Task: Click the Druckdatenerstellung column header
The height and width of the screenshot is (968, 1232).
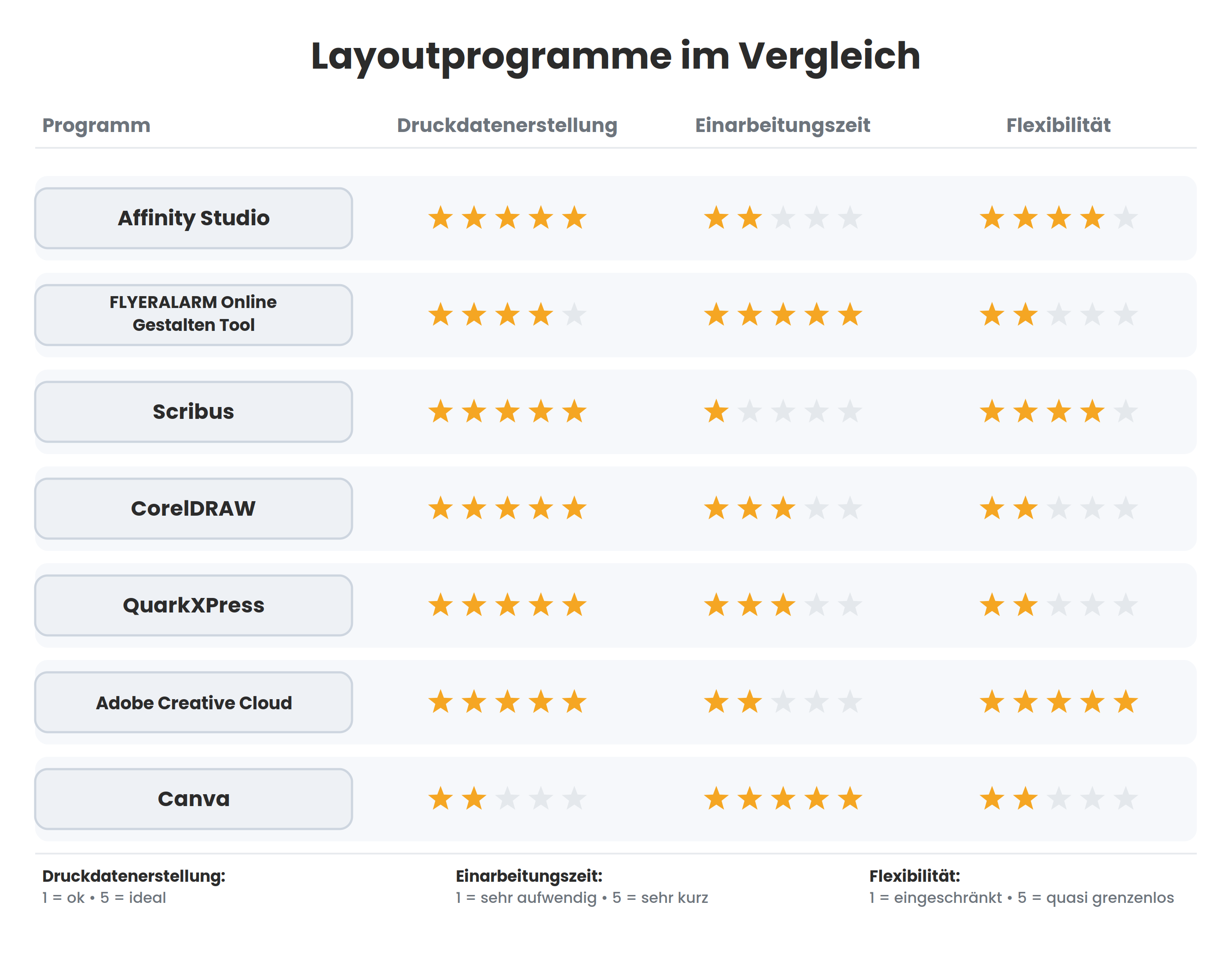Action: click(x=506, y=125)
